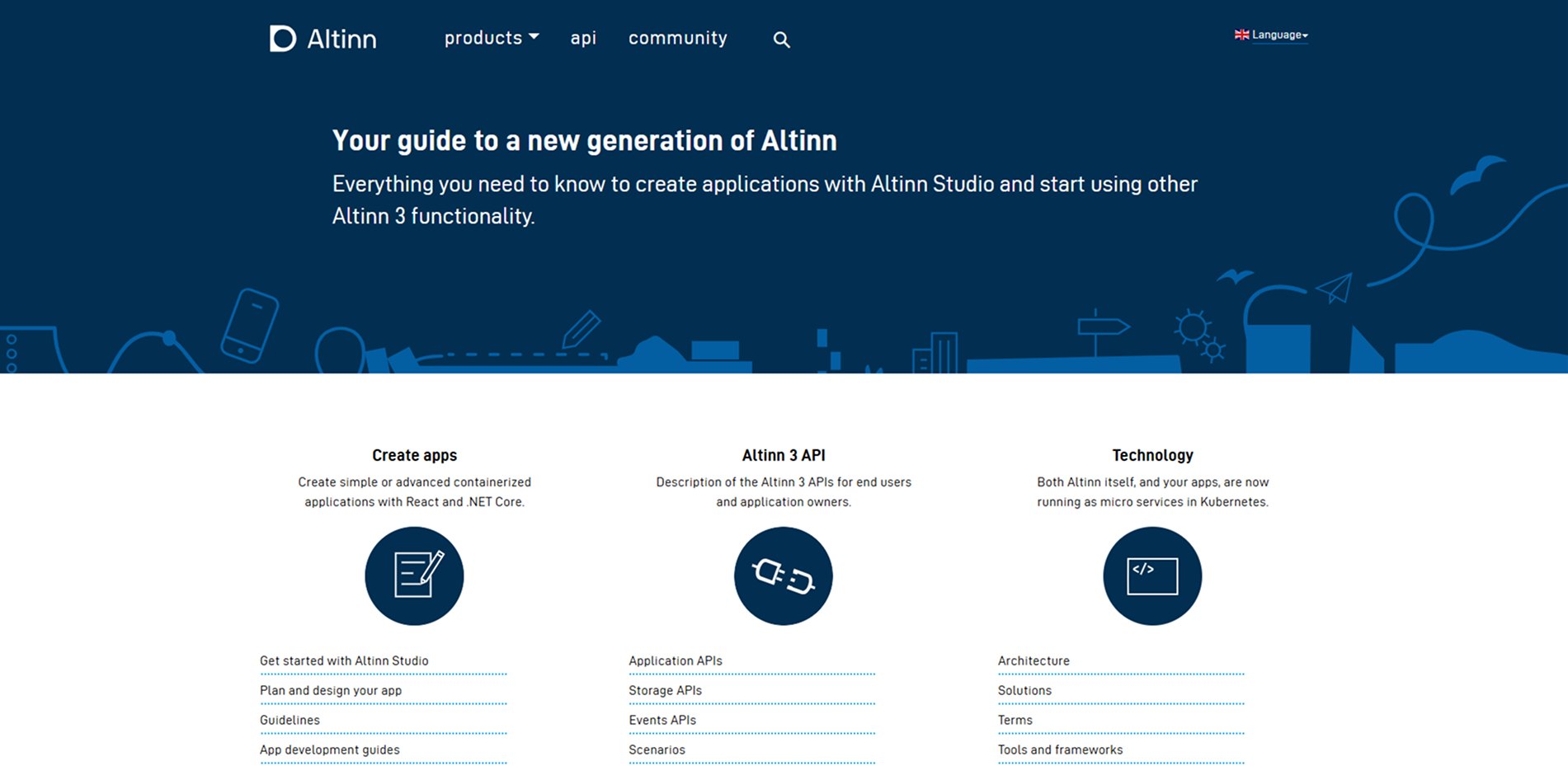Open Tools and frameworks link
This screenshot has width=1568, height=775.
[1060, 749]
